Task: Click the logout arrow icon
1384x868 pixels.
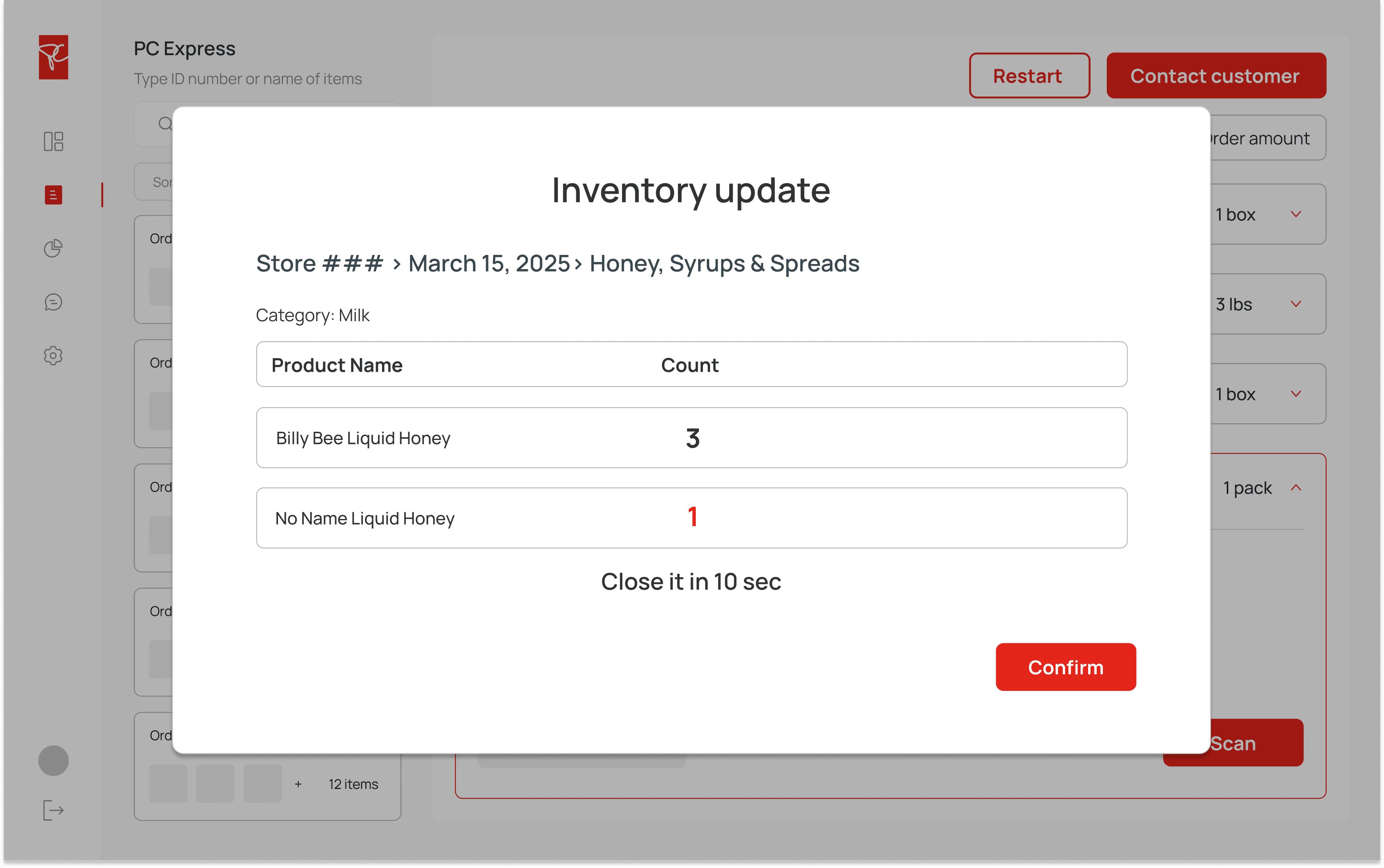Action: click(53, 810)
